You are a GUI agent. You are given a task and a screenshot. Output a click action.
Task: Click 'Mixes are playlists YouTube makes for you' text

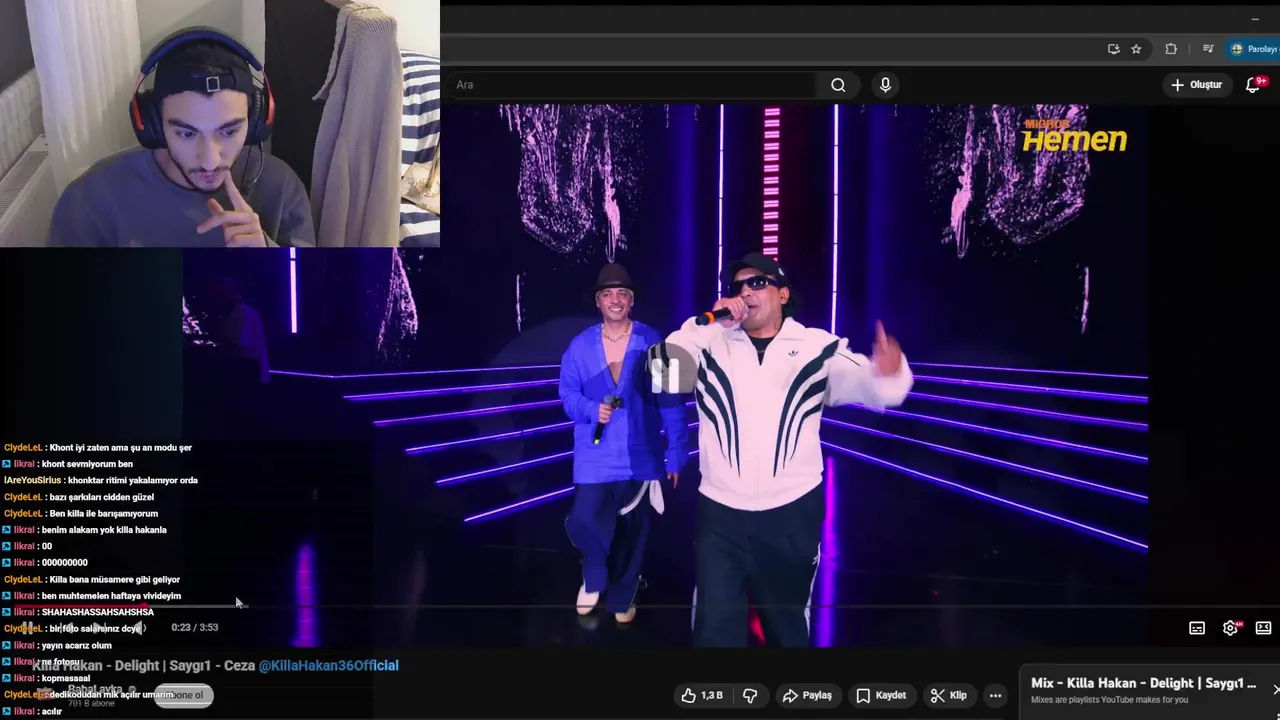pyautogui.click(x=1110, y=700)
